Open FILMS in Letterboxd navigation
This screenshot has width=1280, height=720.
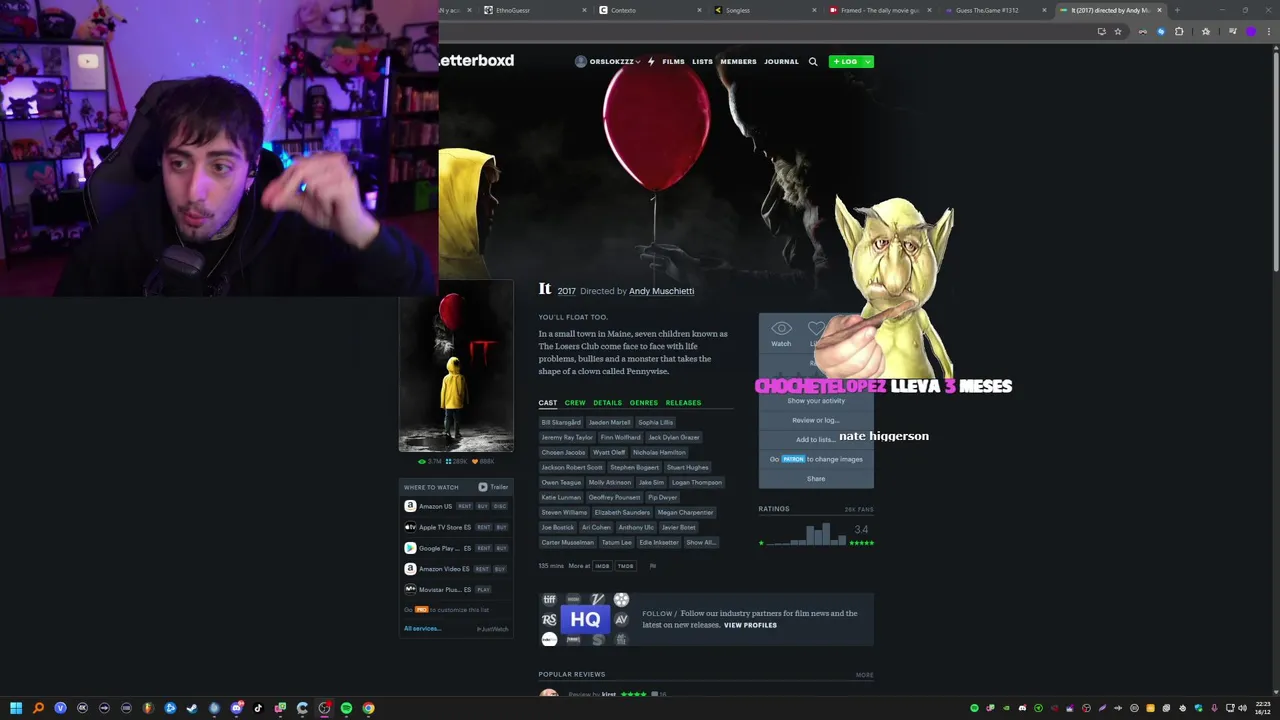[x=673, y=62]
